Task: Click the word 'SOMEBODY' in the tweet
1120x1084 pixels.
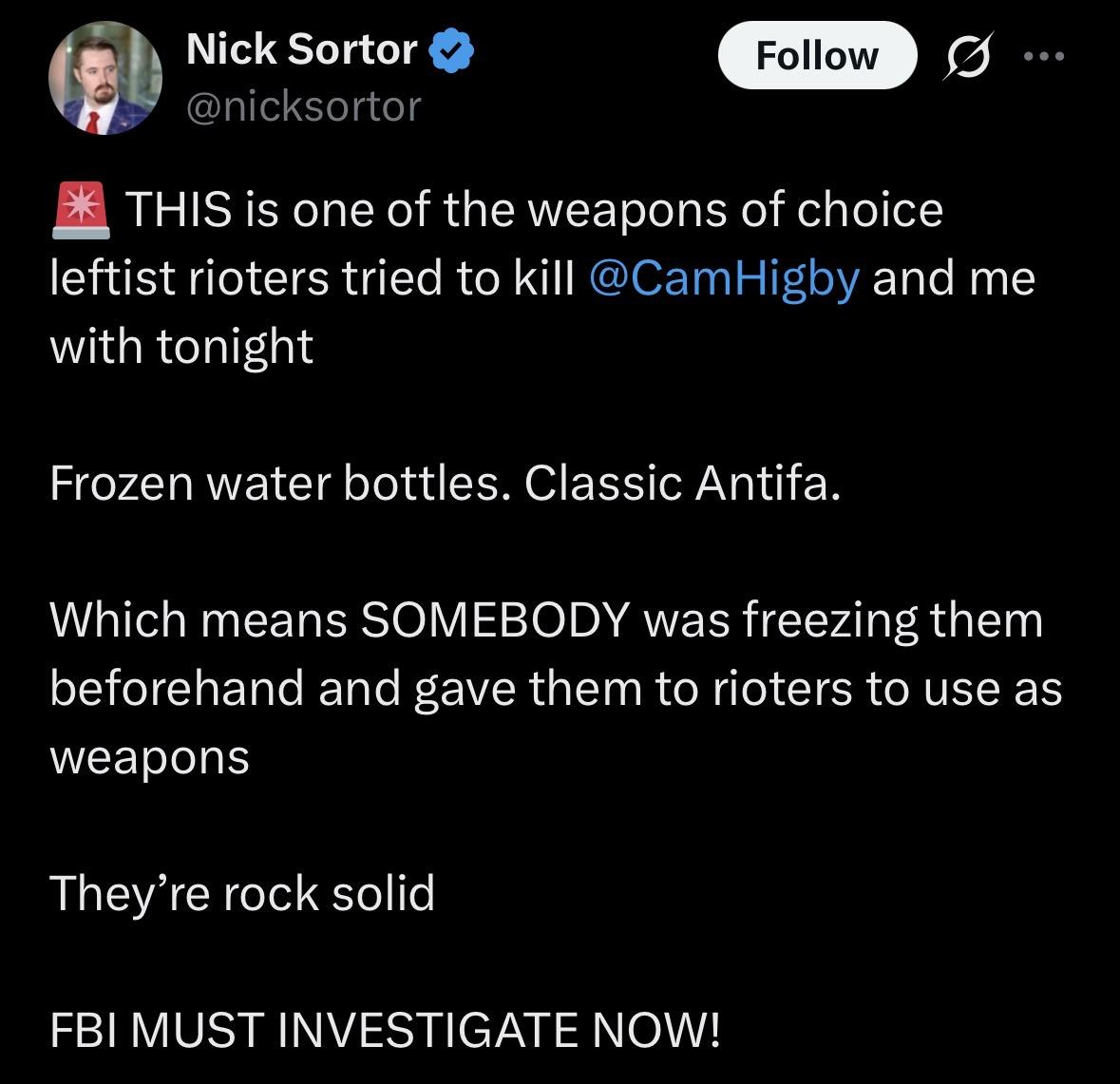Action: (495, 620)
